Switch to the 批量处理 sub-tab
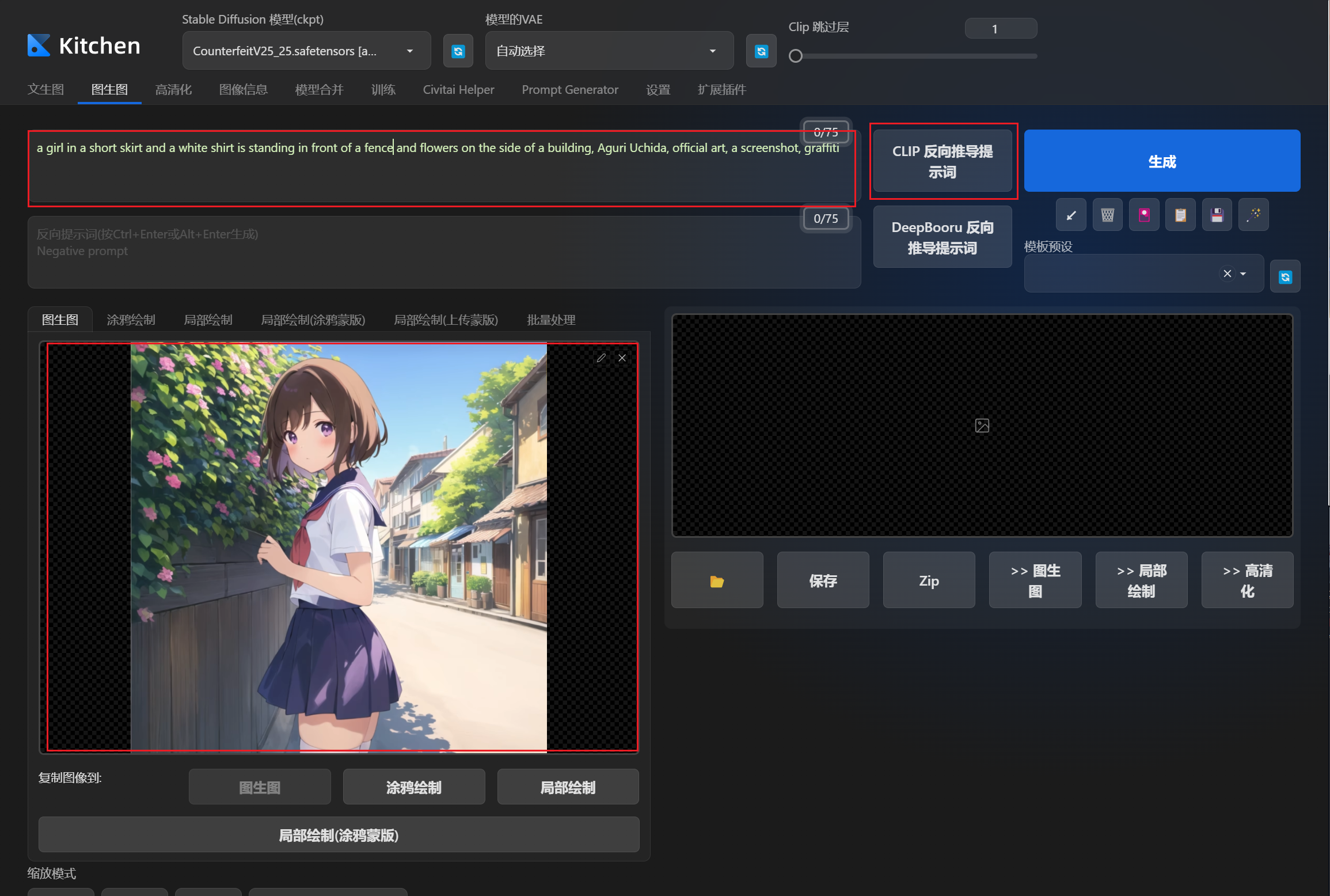This screenshot has height=896, width=1330. tap(551, 320)
